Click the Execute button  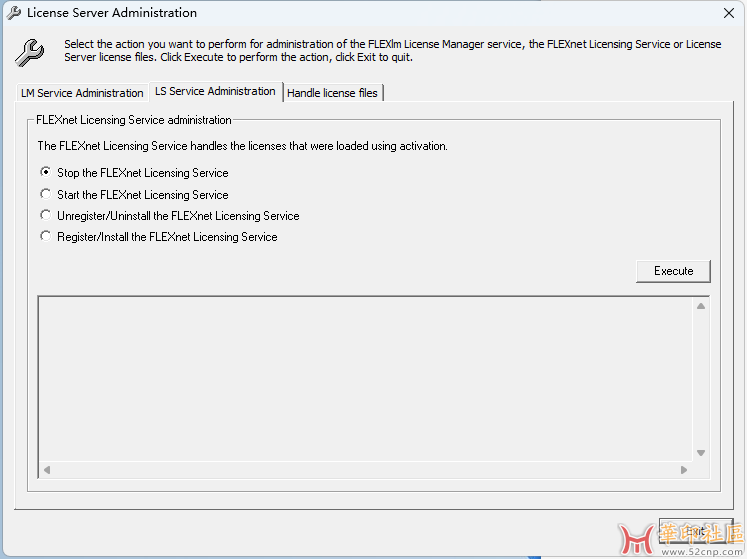(673, 271)
